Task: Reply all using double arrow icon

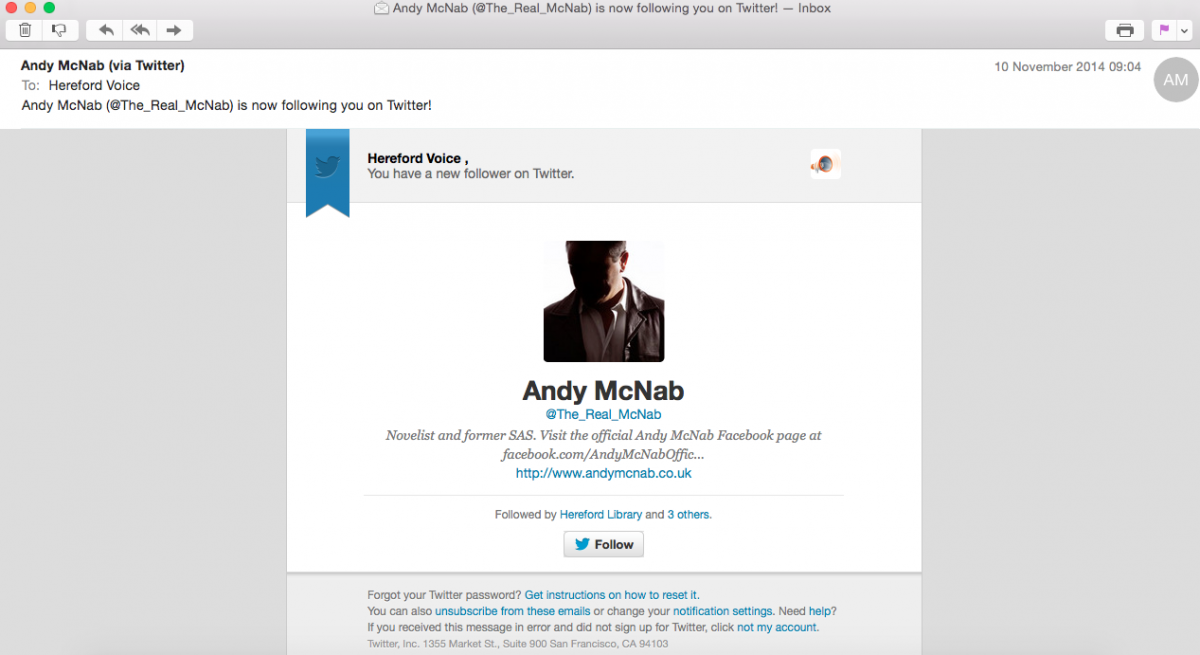Action: tap(140, 30)
